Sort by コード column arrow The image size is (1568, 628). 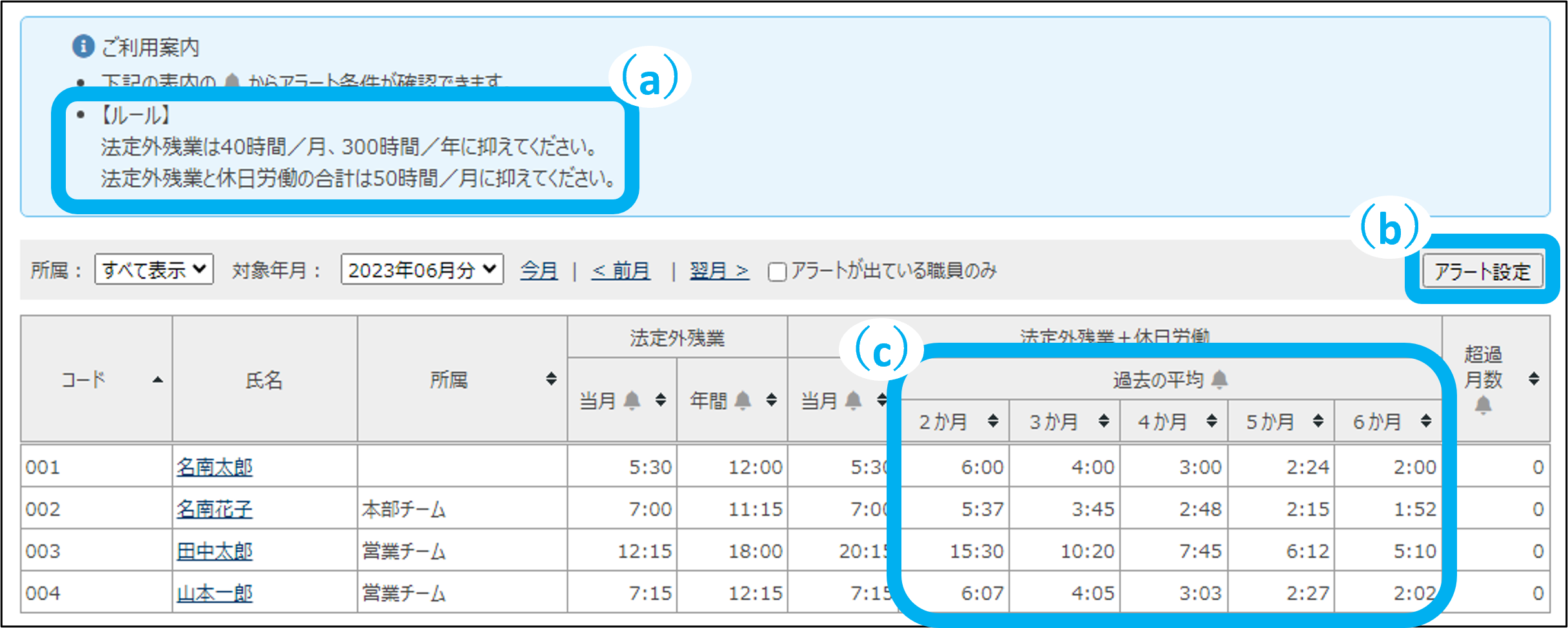click(x=157, y=380)
